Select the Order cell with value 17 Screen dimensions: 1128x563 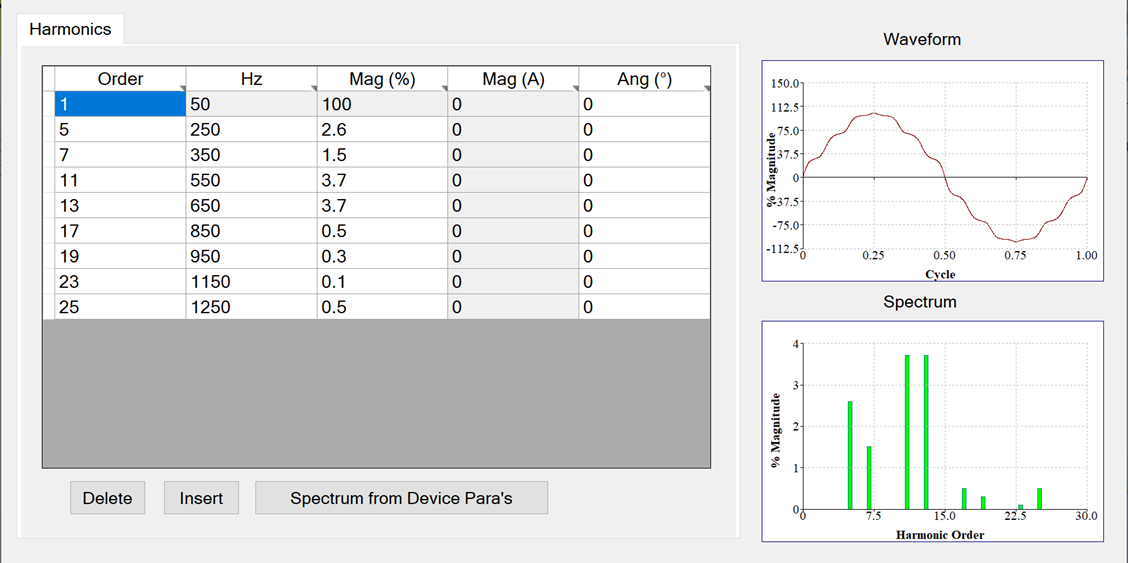[120, 231]
